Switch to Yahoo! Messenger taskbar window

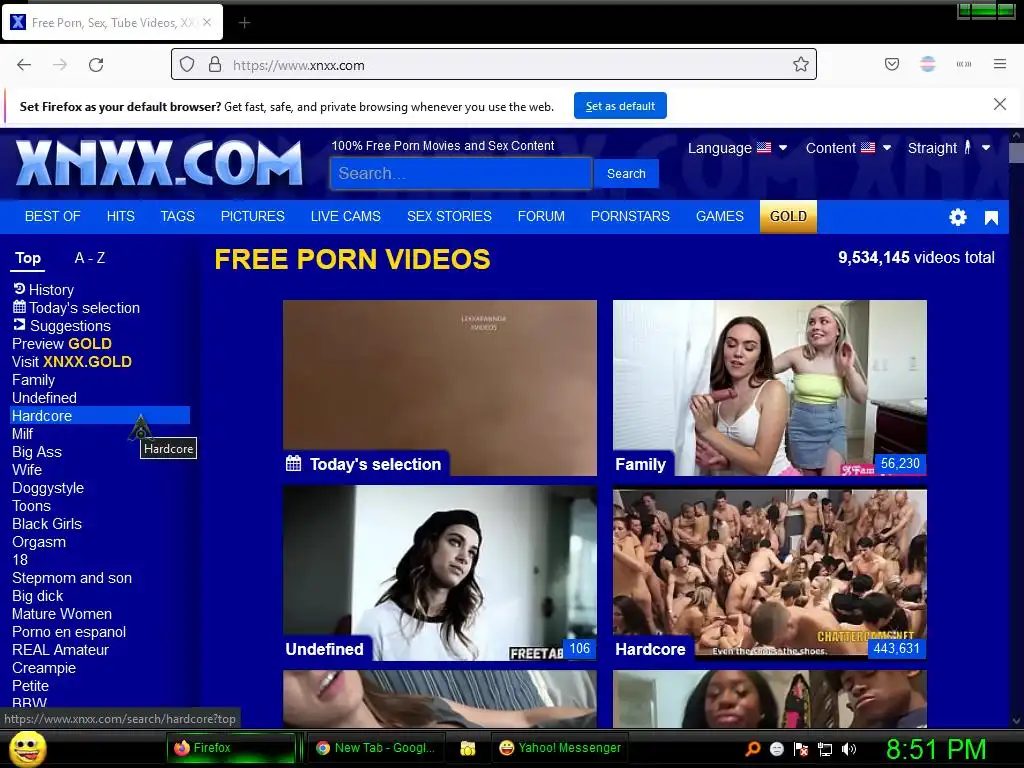point(560,748)
